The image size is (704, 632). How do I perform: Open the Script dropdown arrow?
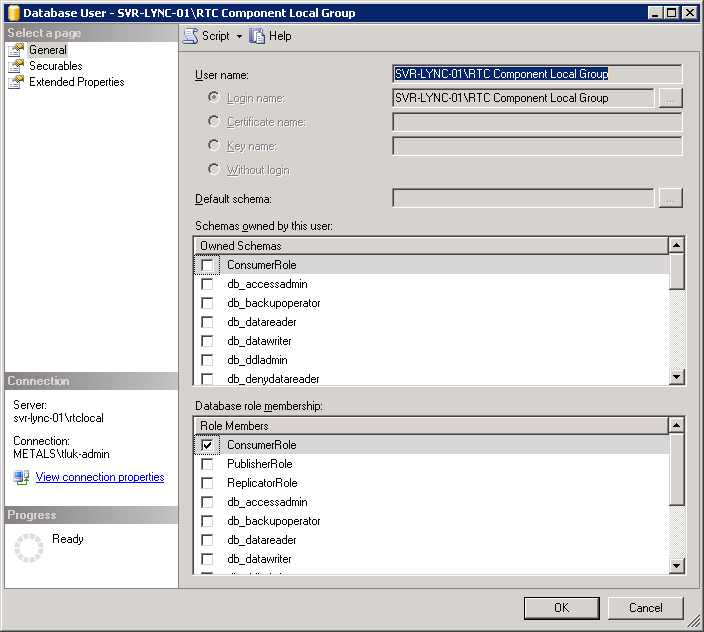coord(239,36)
